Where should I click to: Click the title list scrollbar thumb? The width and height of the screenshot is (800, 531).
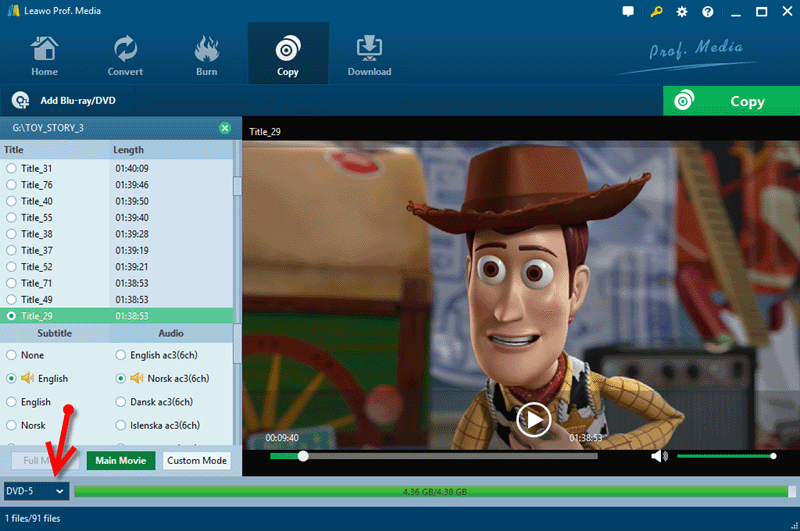(x=237, y=186)
